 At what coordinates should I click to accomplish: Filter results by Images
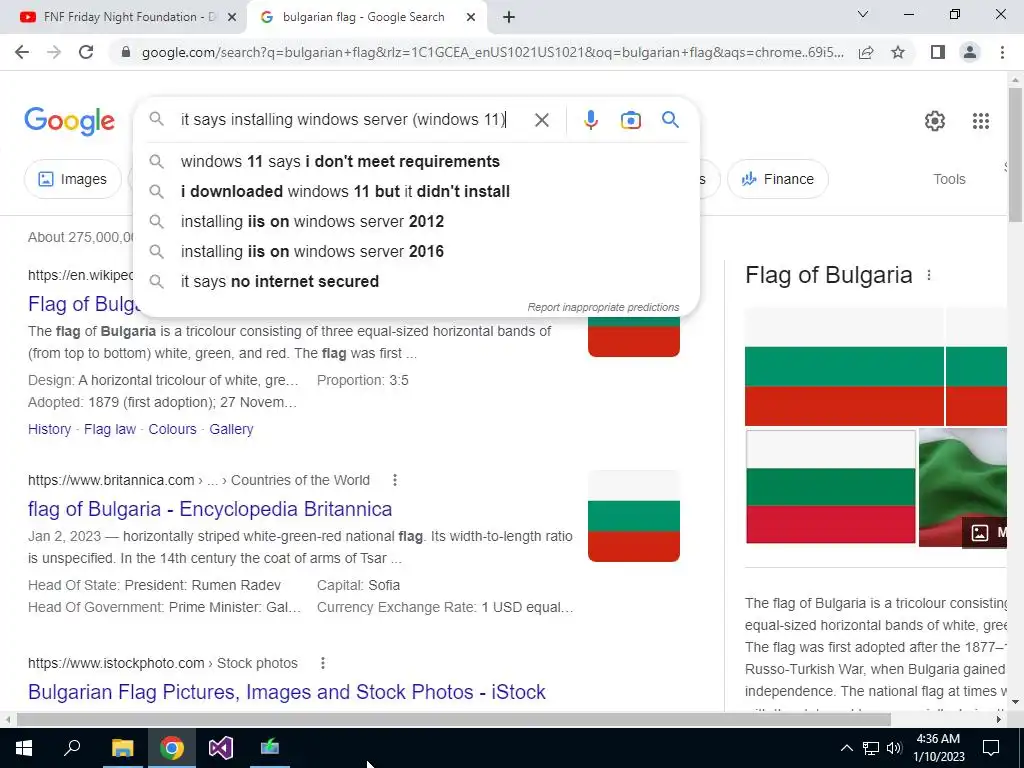coord(72,179)
